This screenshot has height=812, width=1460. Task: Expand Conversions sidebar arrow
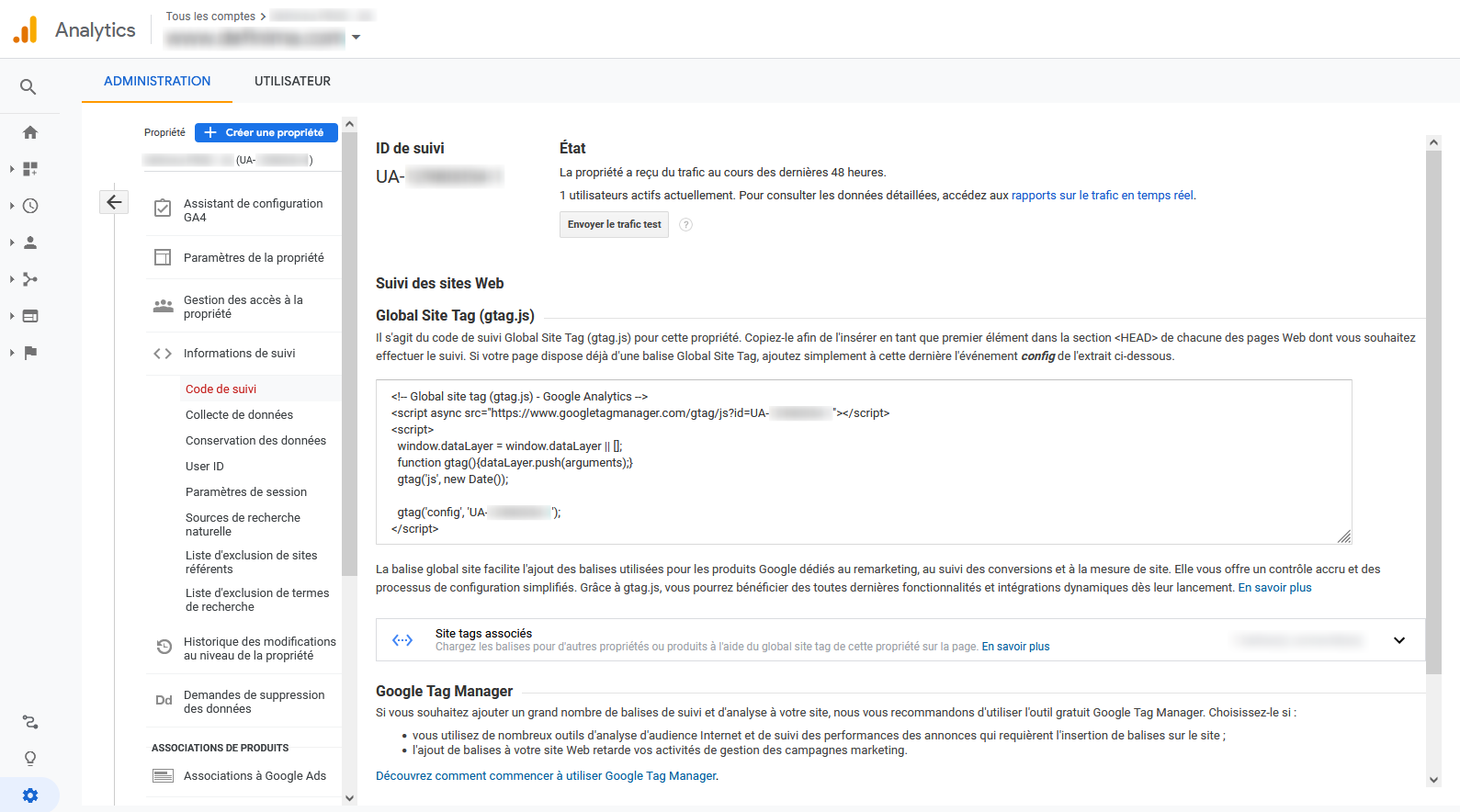click(12, 353)
